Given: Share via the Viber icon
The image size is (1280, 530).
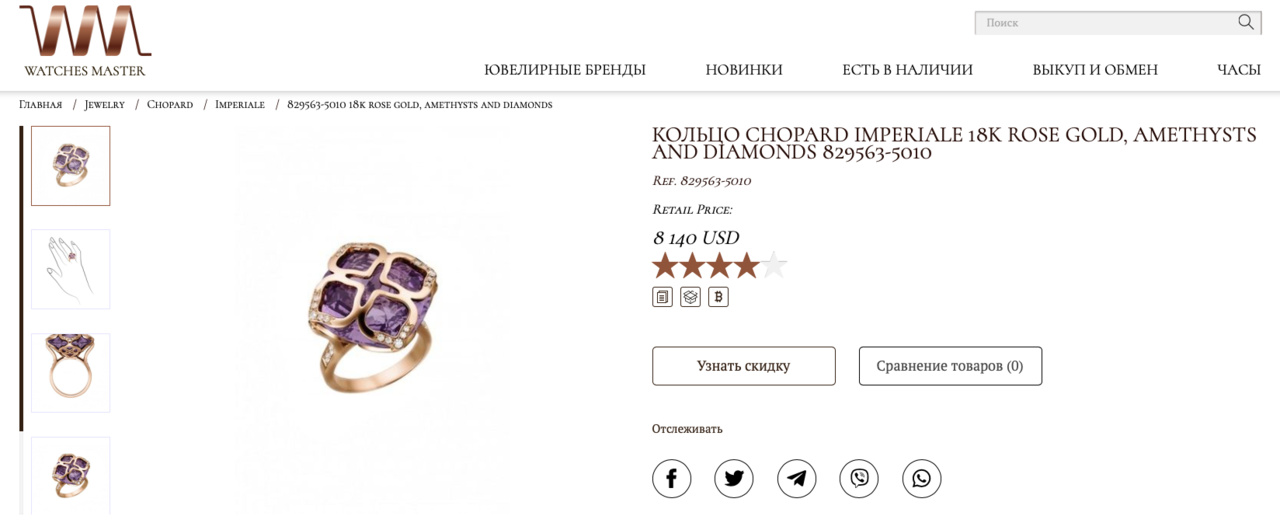Looking at the screenshot, I should (x=859, y=478).
